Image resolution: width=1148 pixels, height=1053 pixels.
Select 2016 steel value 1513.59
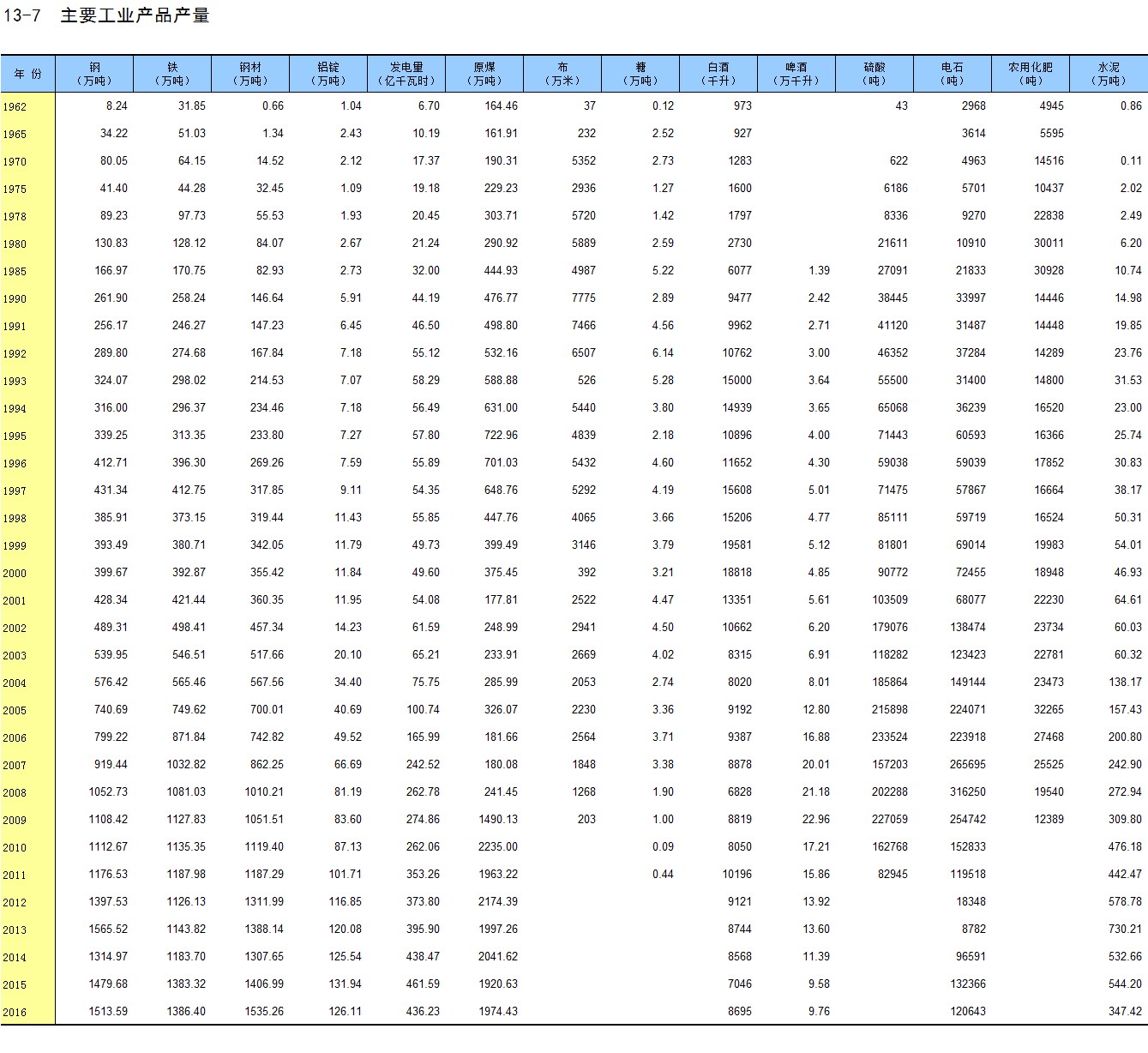(108, 1012)
